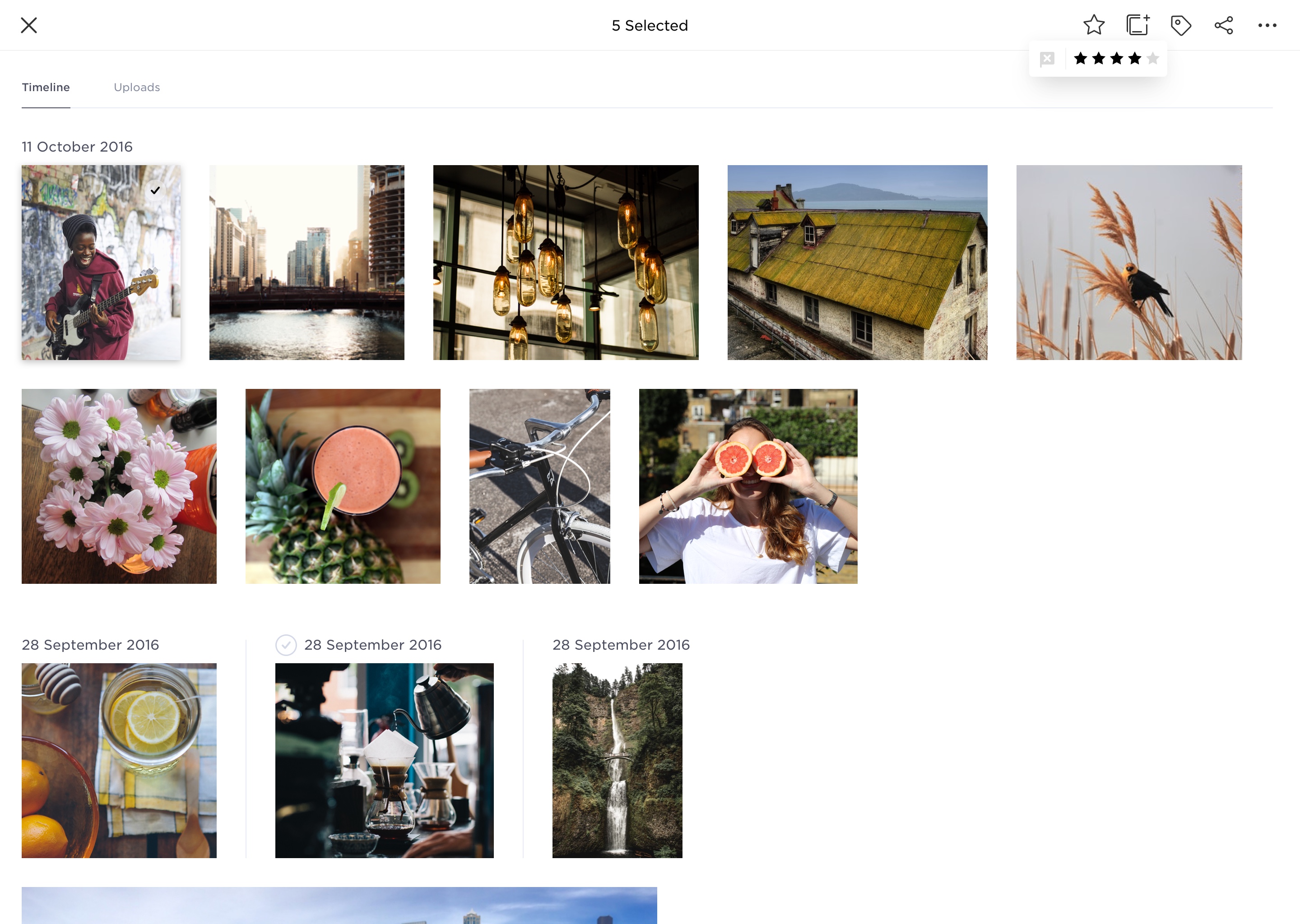1300x924 pixels.
Task: Click the 5 Selected title text
Action: click(x=650, y=25)
